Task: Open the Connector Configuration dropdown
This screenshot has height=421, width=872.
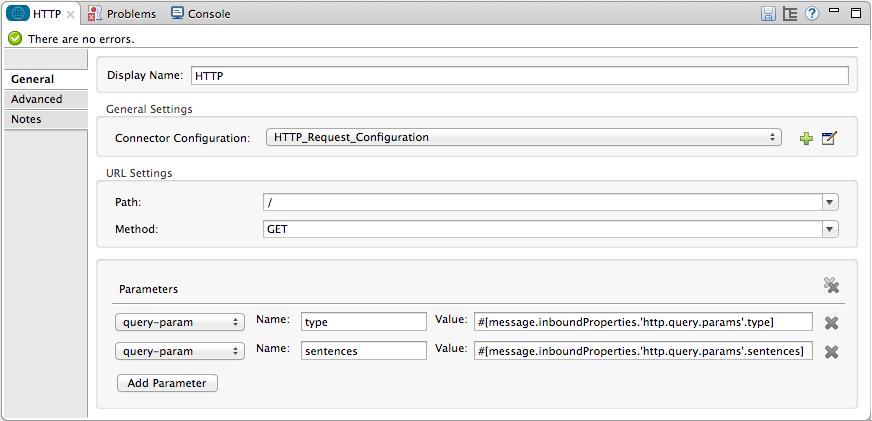Action: 524,137
